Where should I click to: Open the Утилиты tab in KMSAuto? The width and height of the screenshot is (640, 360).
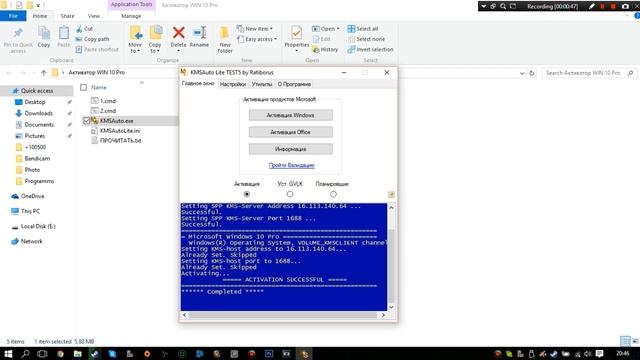point(262,84)
